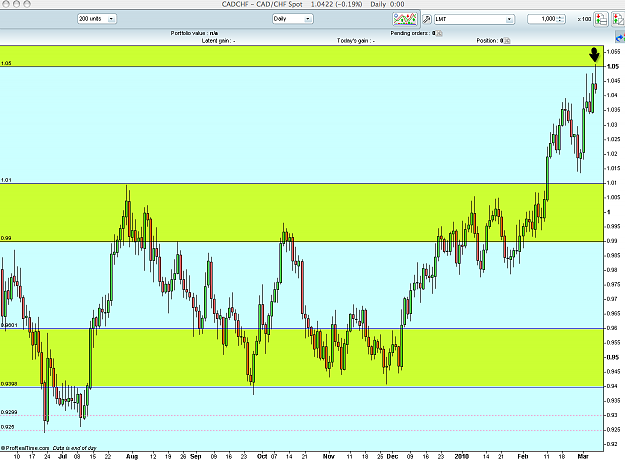Screen dimensions: 625x460
Task: Click the Mar label on time axis
Action: coord(583,456)
